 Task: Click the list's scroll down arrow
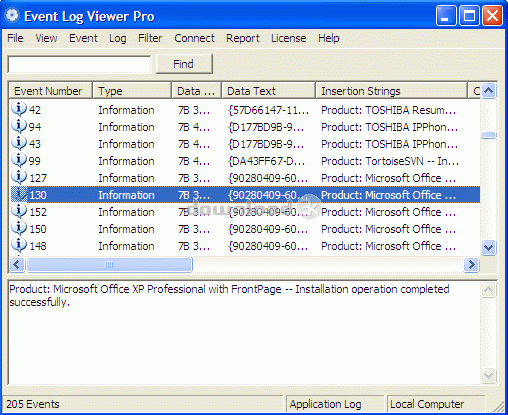[488, 248]
